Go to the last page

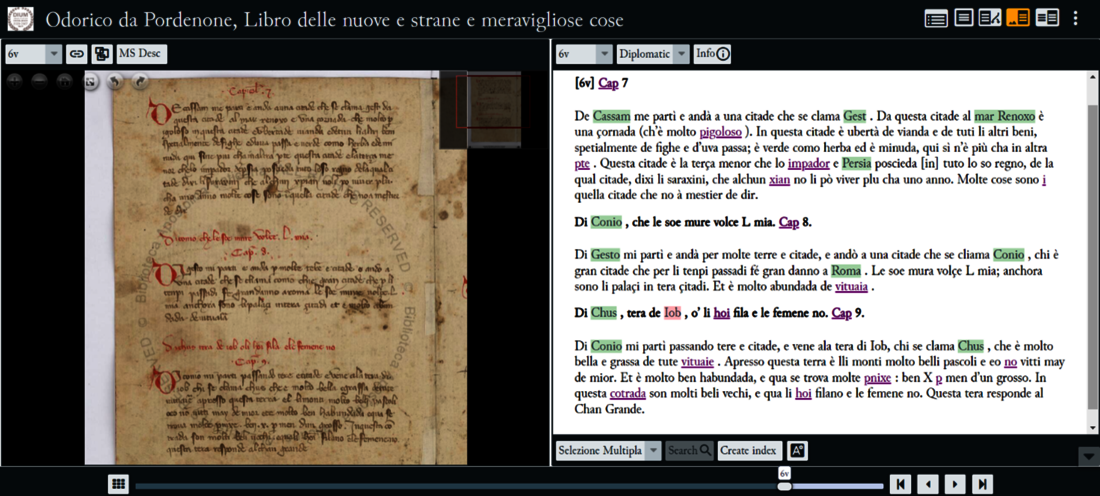[x=982, y=484]
